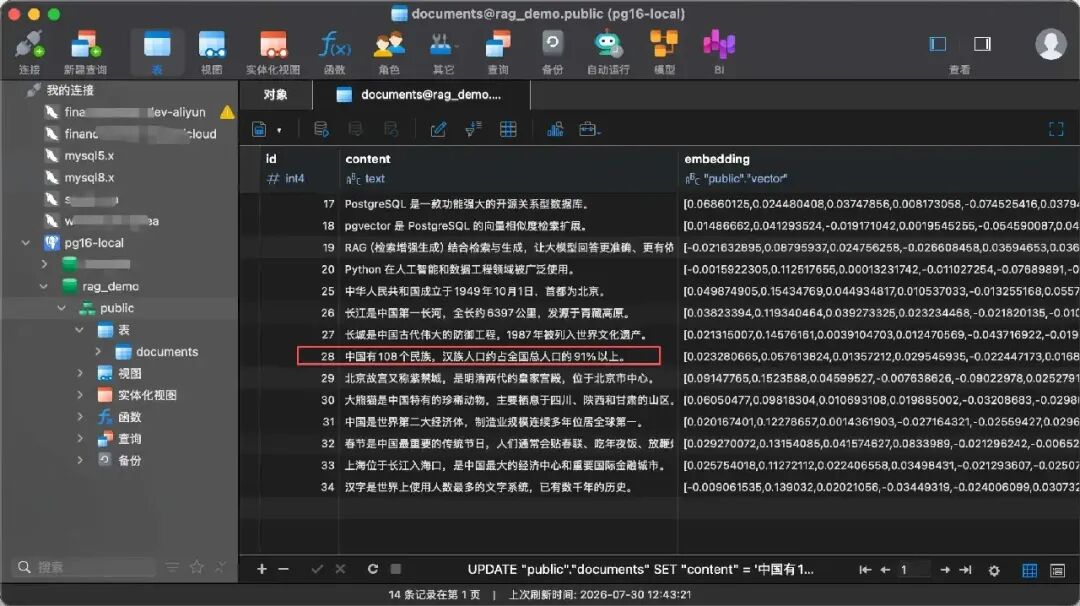Viewport: 1080px width, 606px height.
Task: Expand the 视图 node chevron in sidebar tree
Action: point(80,373)
